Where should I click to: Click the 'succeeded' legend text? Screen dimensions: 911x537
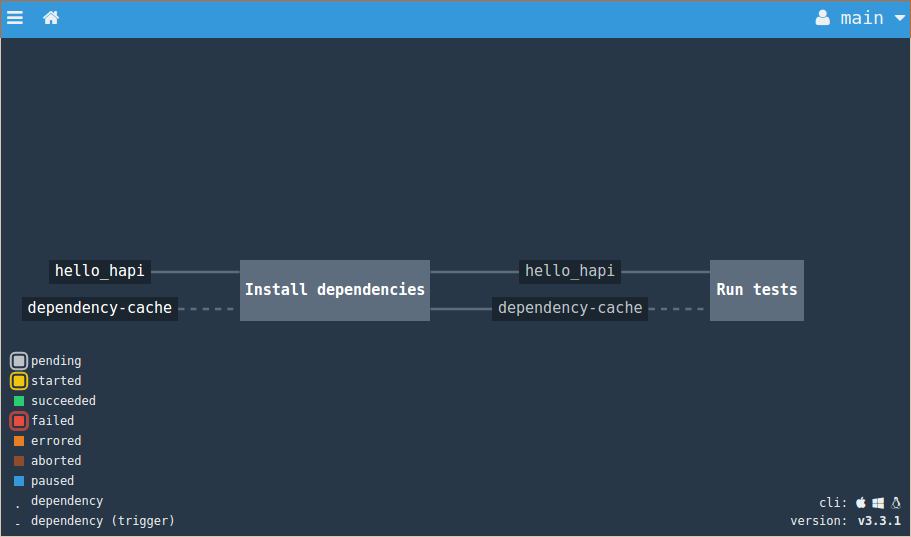(63, 401)
